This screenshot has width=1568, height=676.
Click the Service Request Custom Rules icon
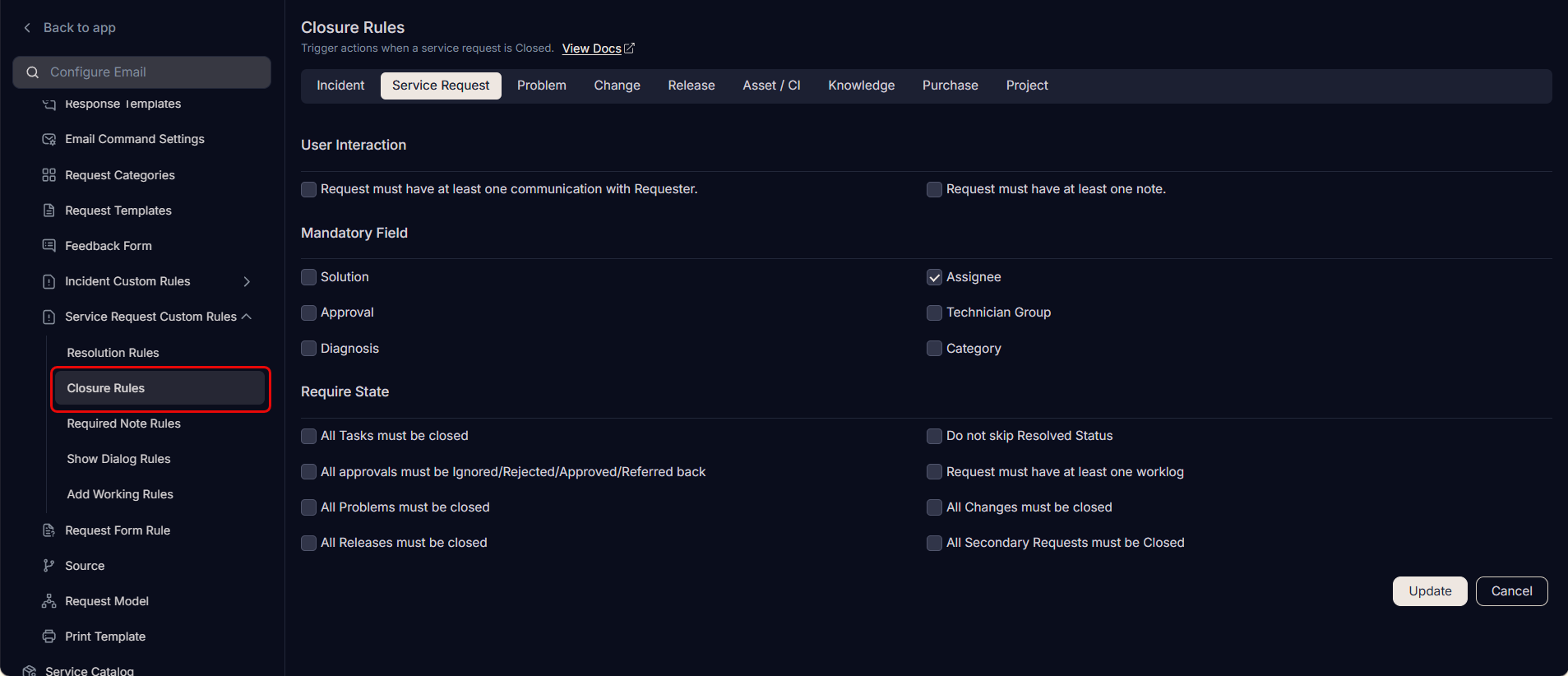click(49, 317)
